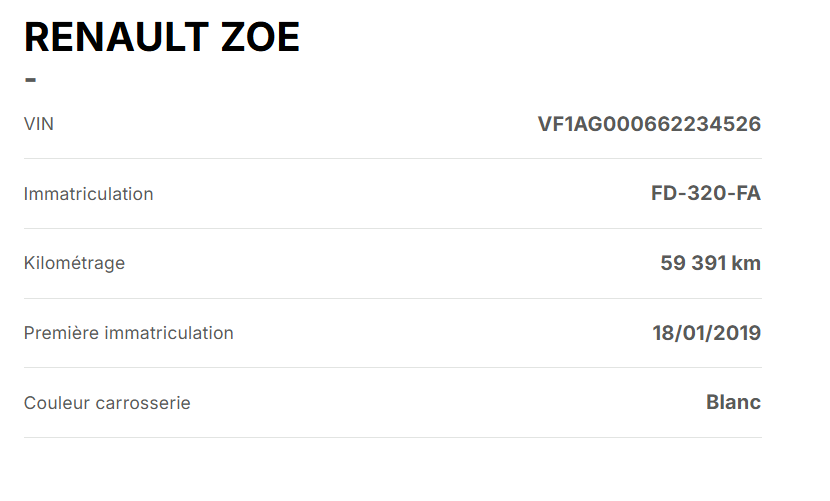The height and width of the screenshot is (501, 830).
Task: Click the registration date 18/01/2019
Action: click(x=706, y=333)
